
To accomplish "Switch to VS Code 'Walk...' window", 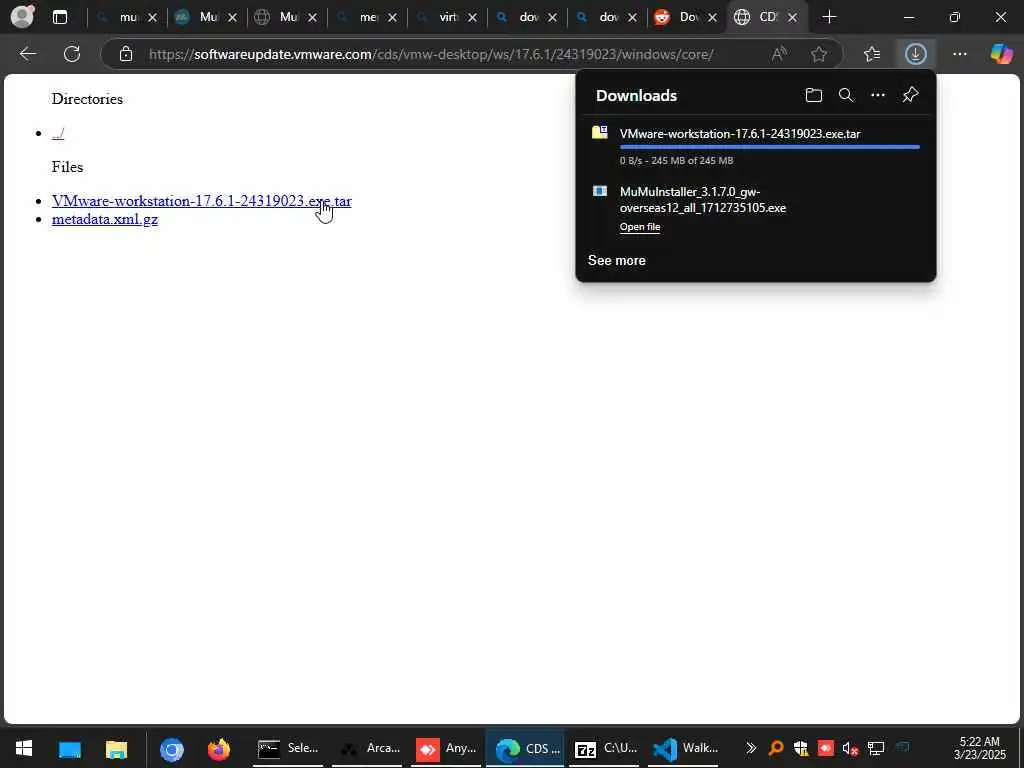I will point(685,749).
